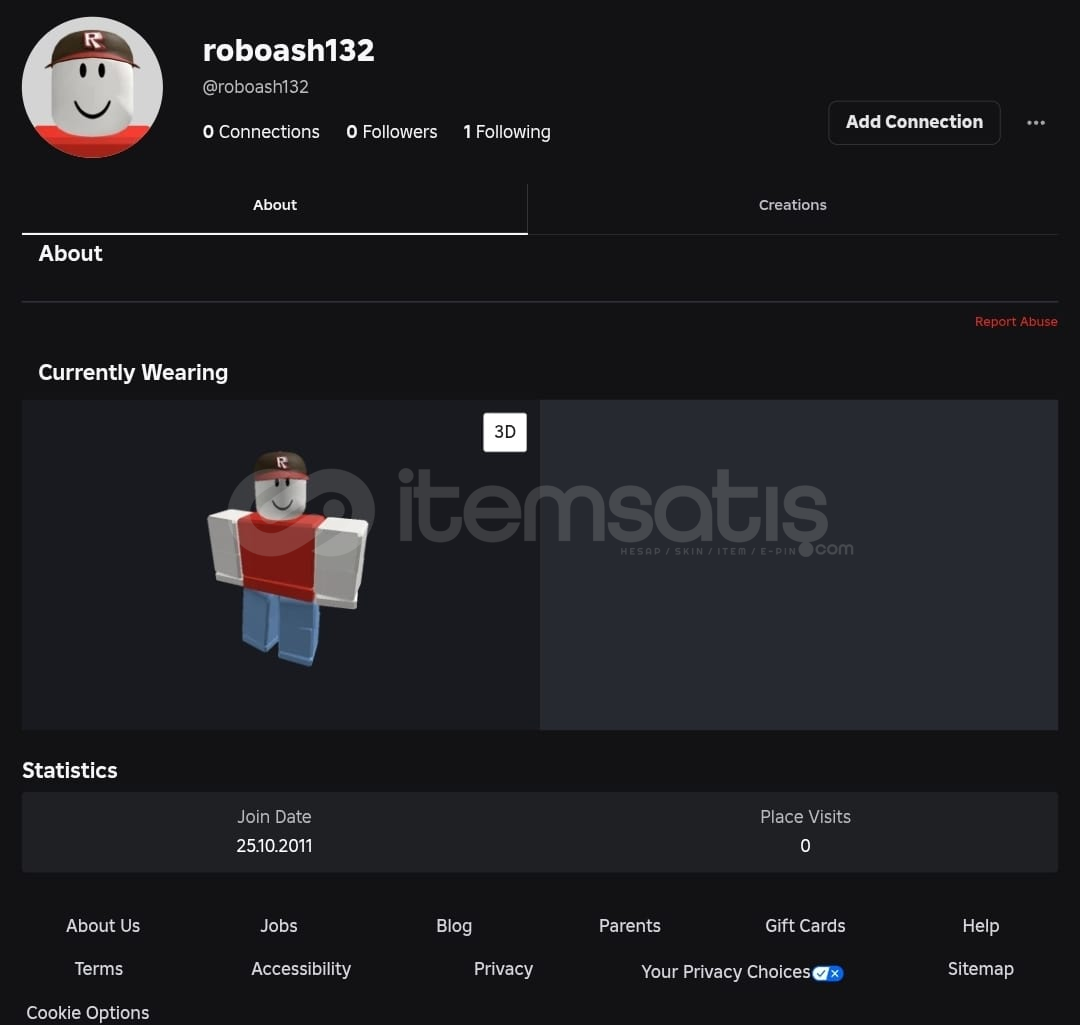Screen dimensions: 1080x1025
Task: Select the About tab
Action: (275, 205)
